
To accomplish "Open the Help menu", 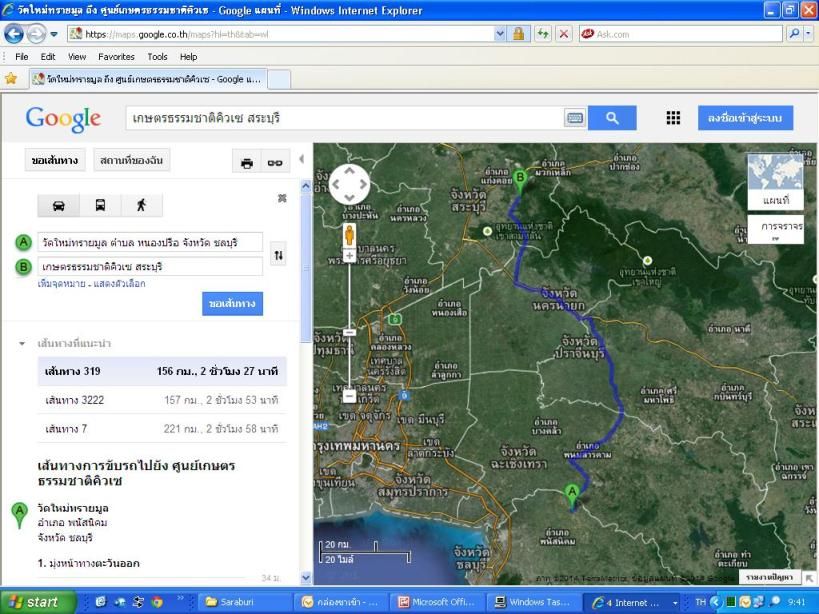I will pyautogui.click(x=189, y=57).
